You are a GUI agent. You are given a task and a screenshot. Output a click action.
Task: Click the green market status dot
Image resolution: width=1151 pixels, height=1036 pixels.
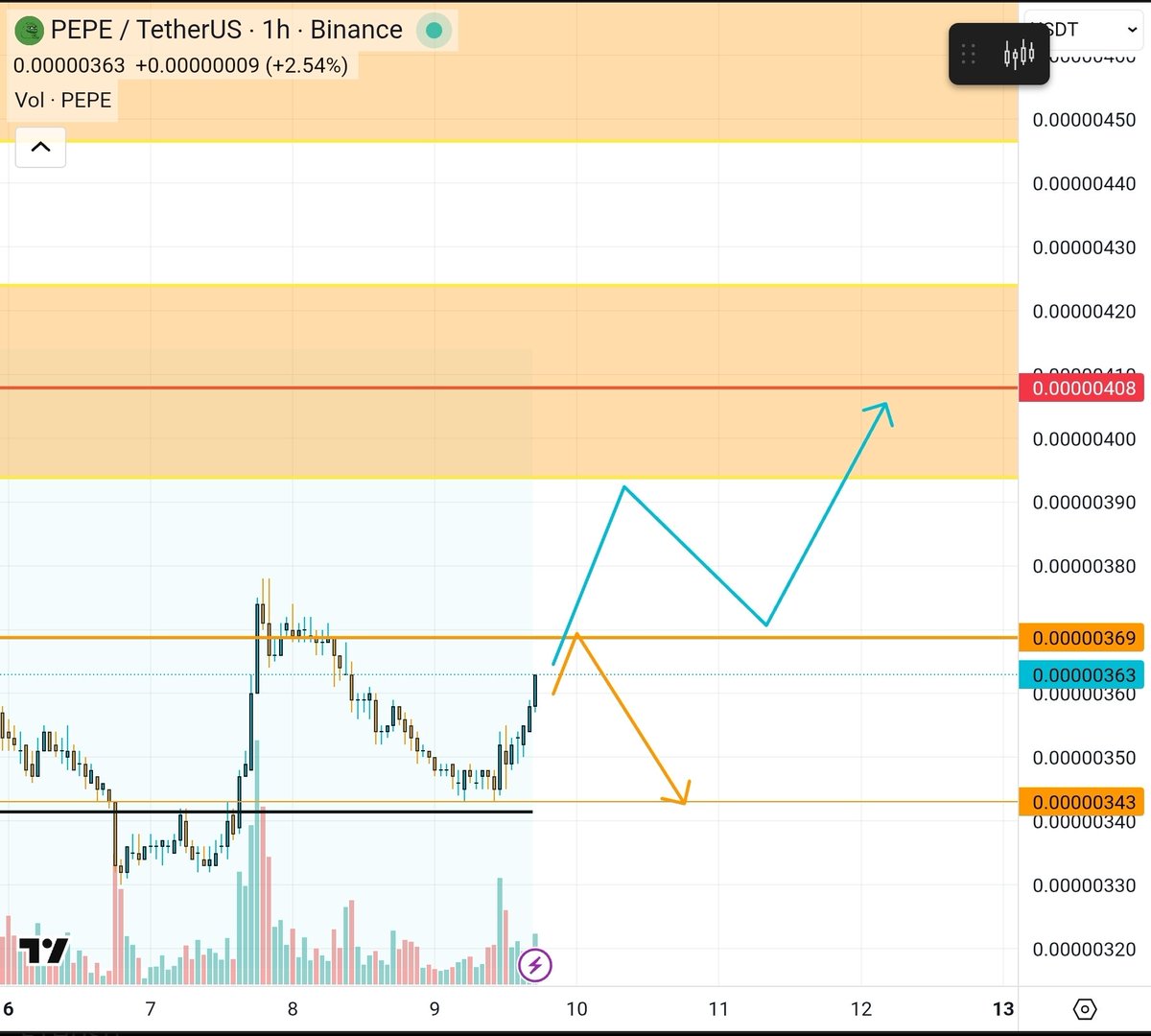coord(434,31)
